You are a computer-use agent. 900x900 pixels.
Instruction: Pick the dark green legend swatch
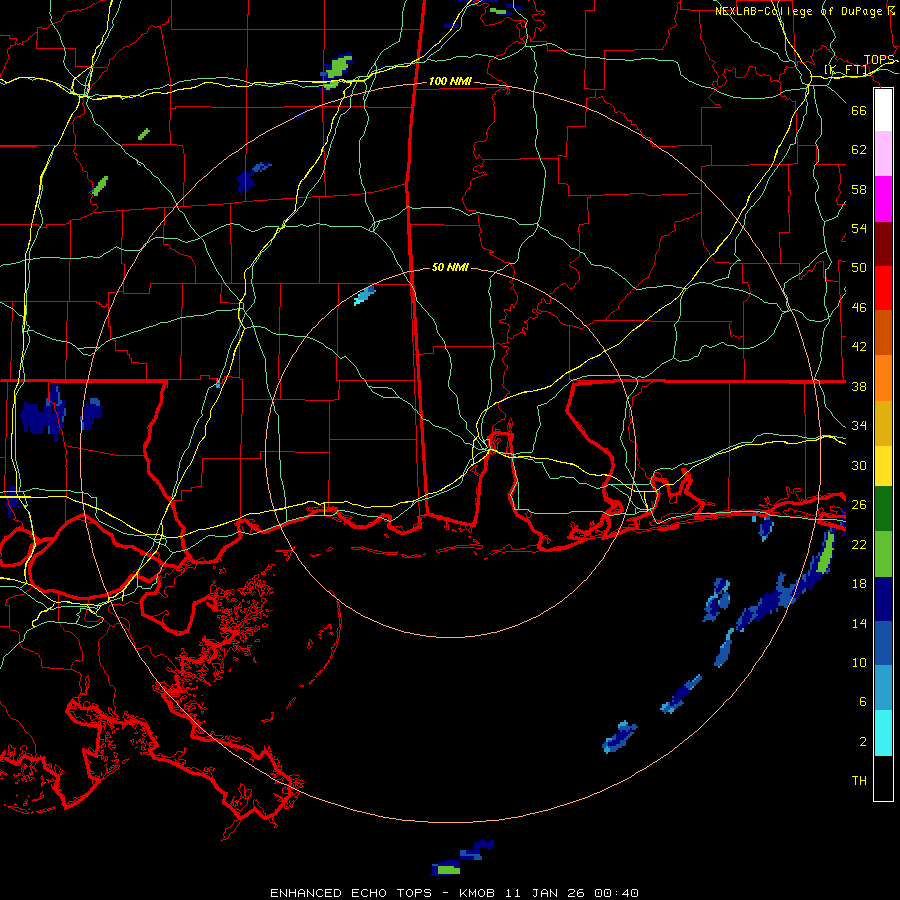tap(883, 509)
